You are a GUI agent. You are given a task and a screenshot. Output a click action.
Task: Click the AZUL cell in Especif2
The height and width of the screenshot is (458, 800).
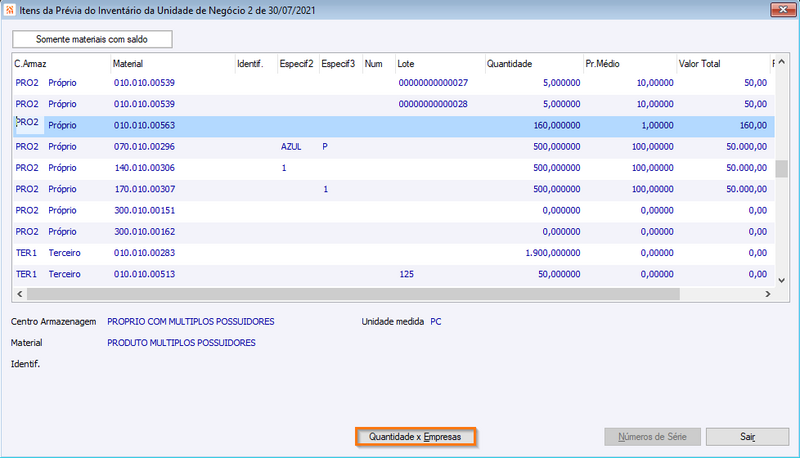click(291, 147)
